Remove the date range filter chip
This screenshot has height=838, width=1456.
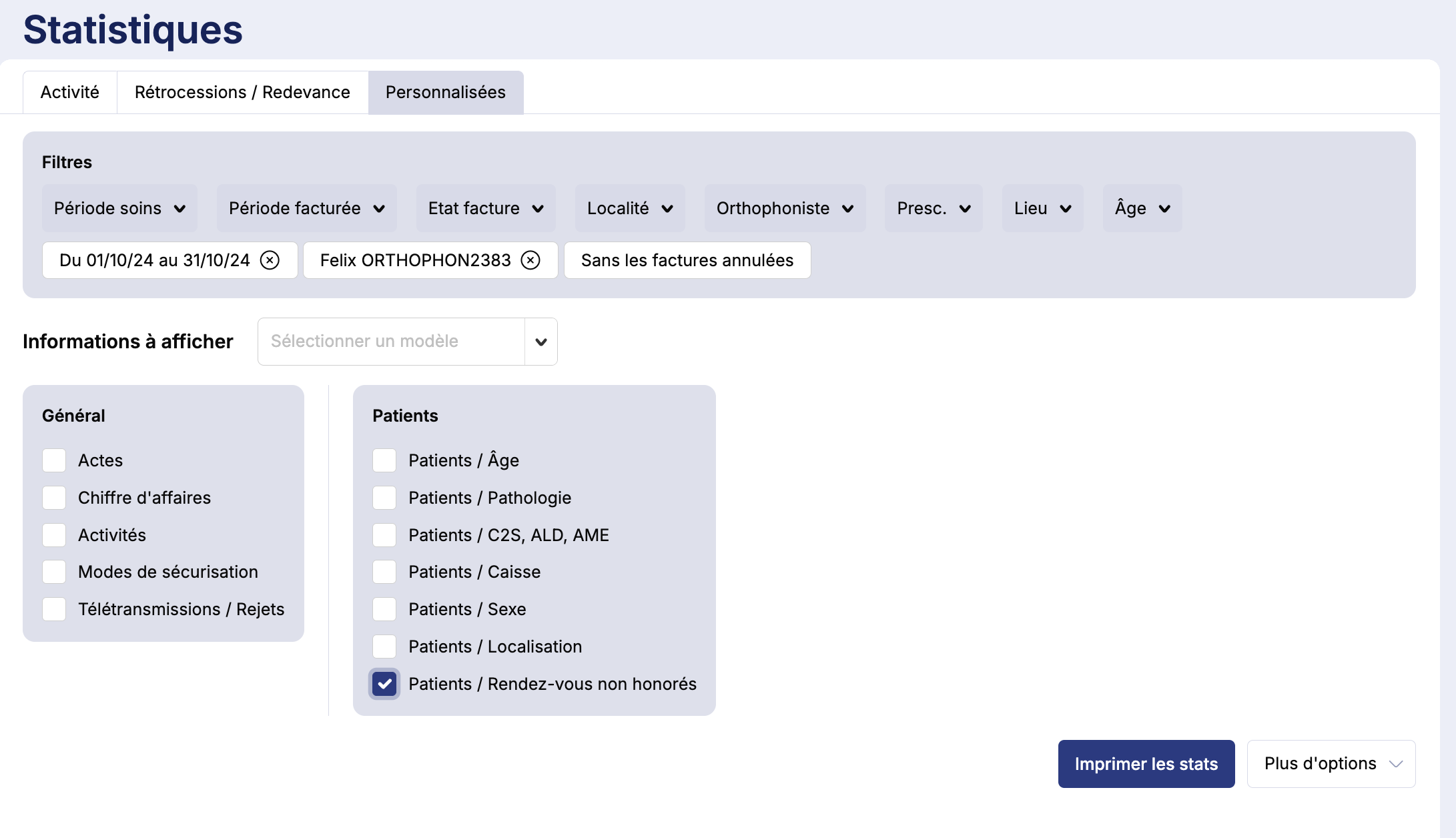(x=270, y=260)
